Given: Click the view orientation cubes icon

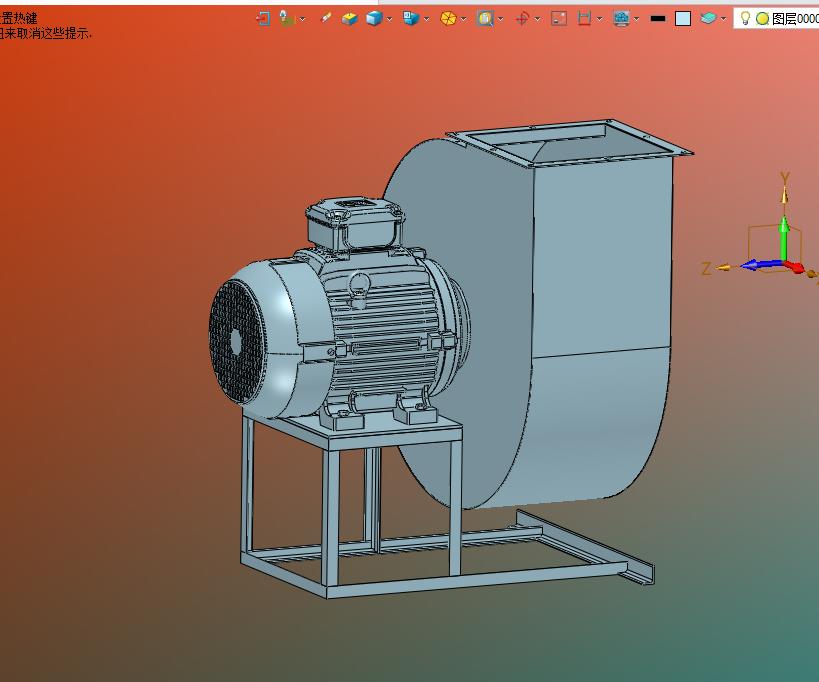Looking at the screenshot, I should [410, 18].
